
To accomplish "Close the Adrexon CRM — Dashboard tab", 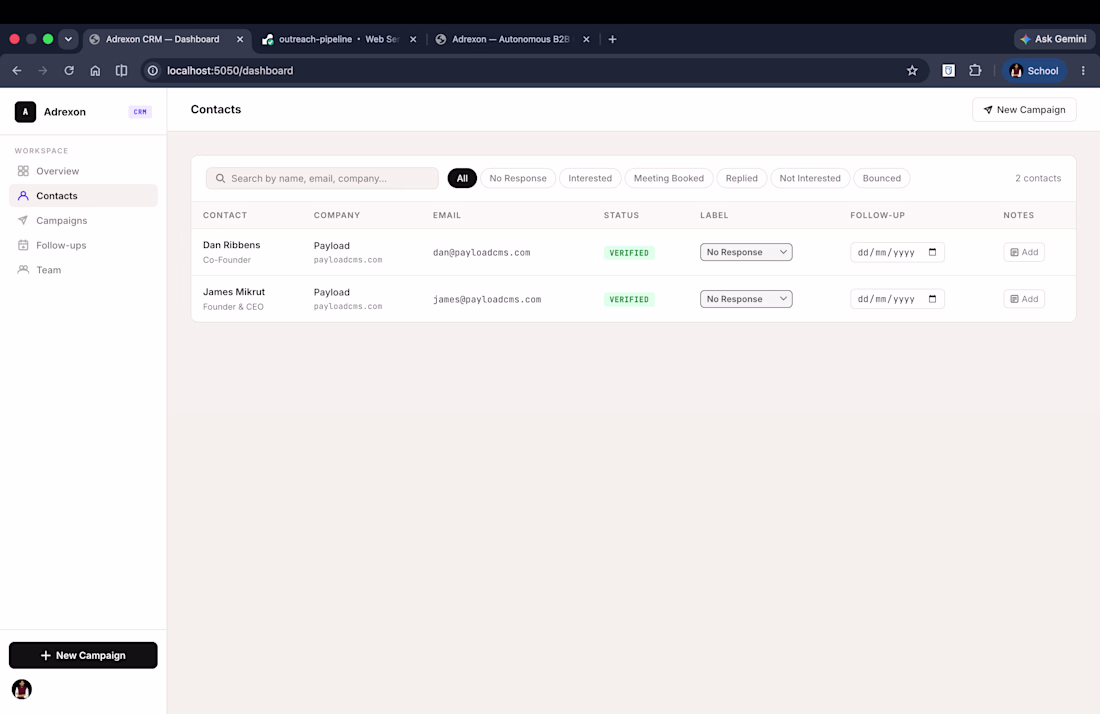I will [x=240, y=39].
